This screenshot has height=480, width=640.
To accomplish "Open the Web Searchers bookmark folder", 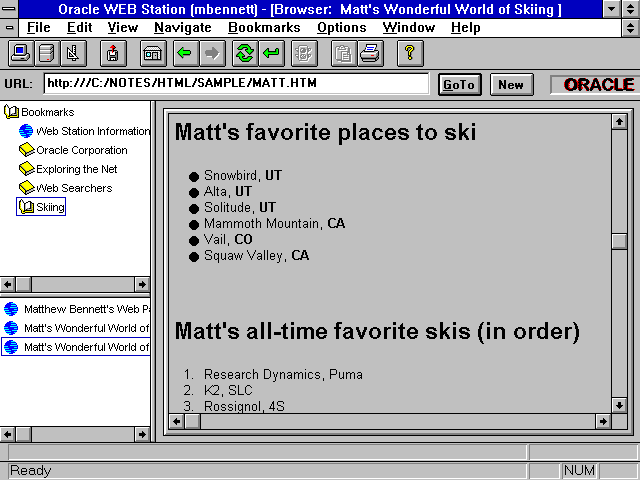I will (x=27, y=188).
